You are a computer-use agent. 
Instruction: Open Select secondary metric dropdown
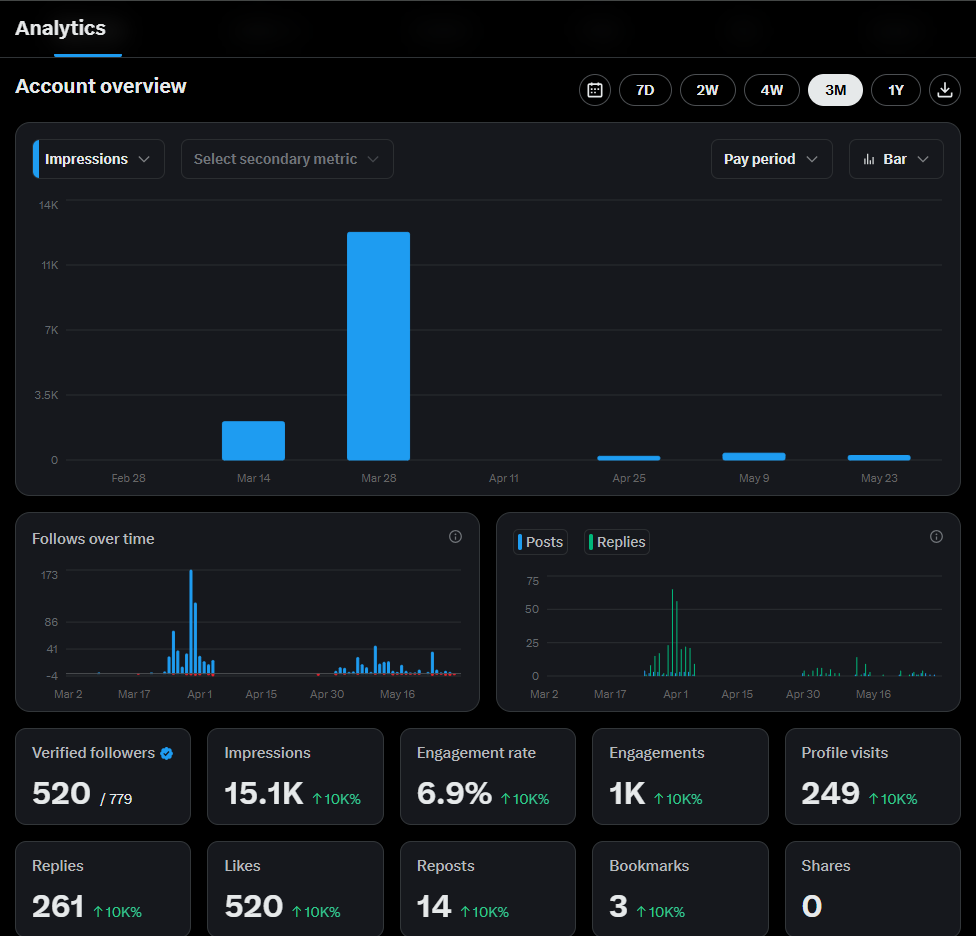287,159
